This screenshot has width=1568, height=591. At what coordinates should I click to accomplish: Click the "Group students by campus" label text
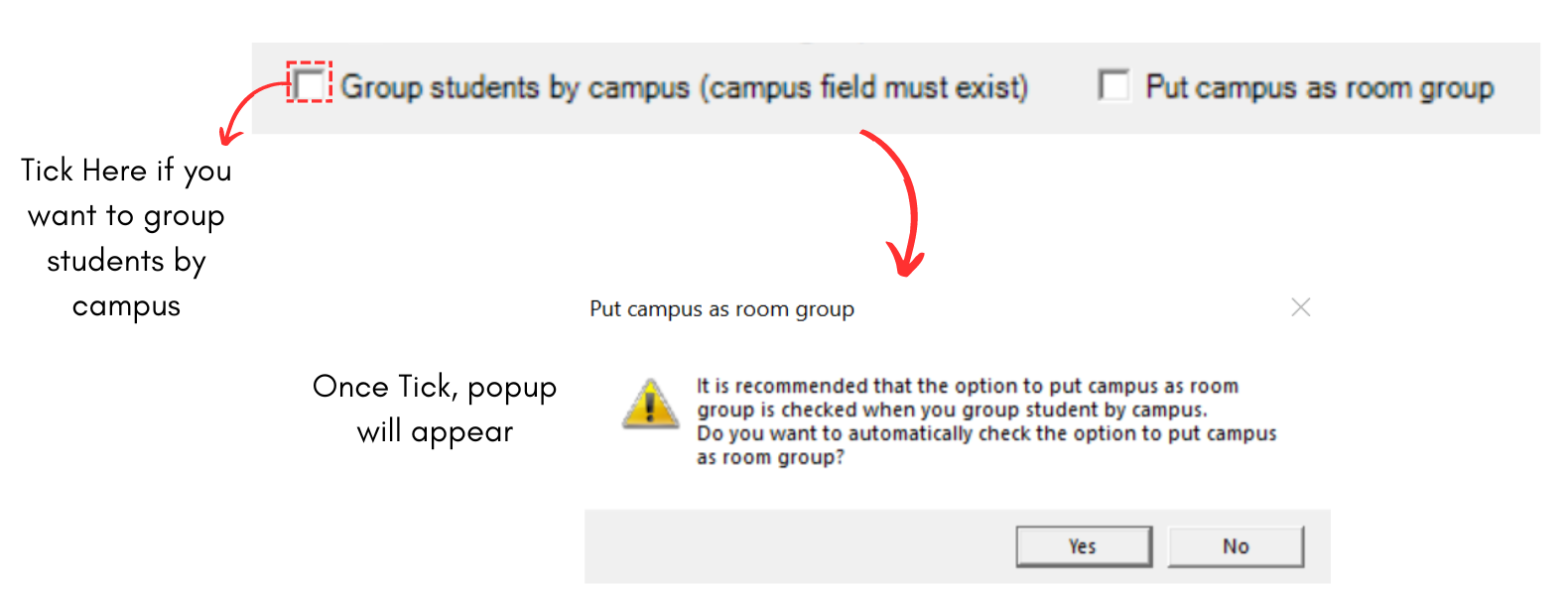coord(514,87)
